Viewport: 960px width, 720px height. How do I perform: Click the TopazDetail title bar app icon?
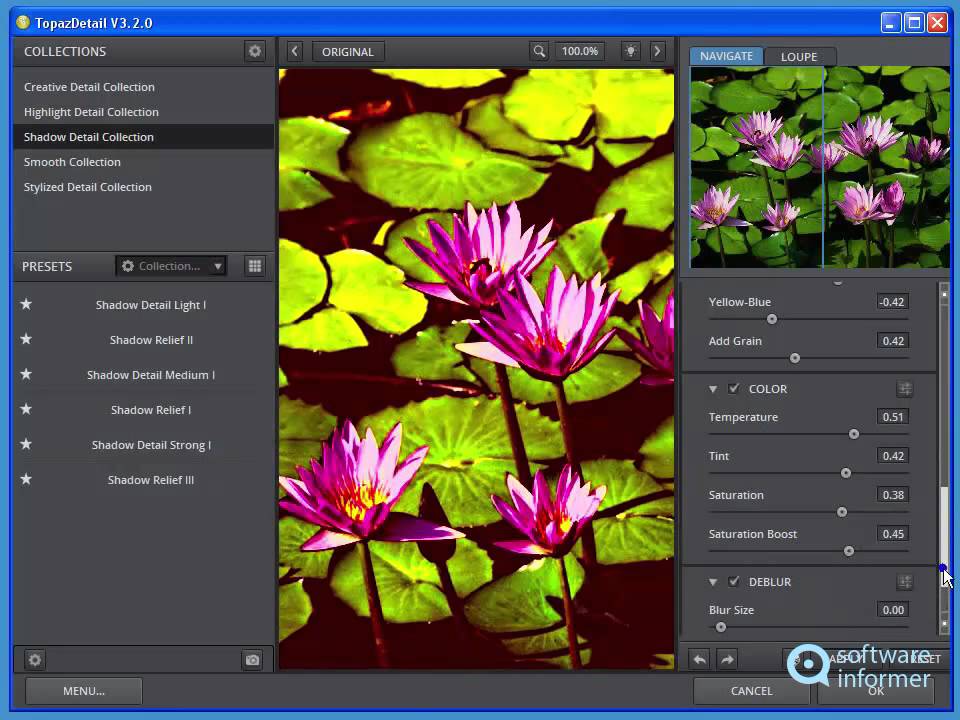click(23, 23)
